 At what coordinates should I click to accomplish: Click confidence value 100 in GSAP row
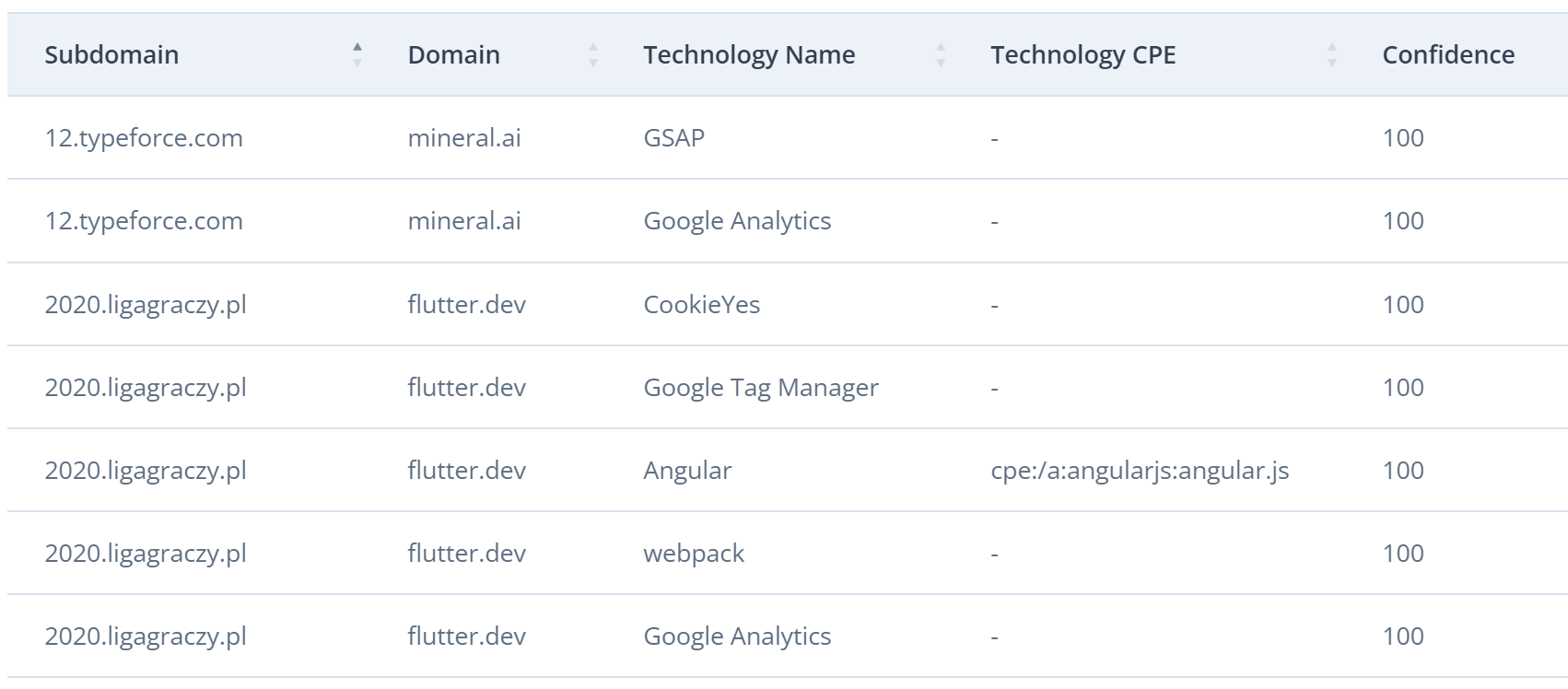pos(1403,138)
